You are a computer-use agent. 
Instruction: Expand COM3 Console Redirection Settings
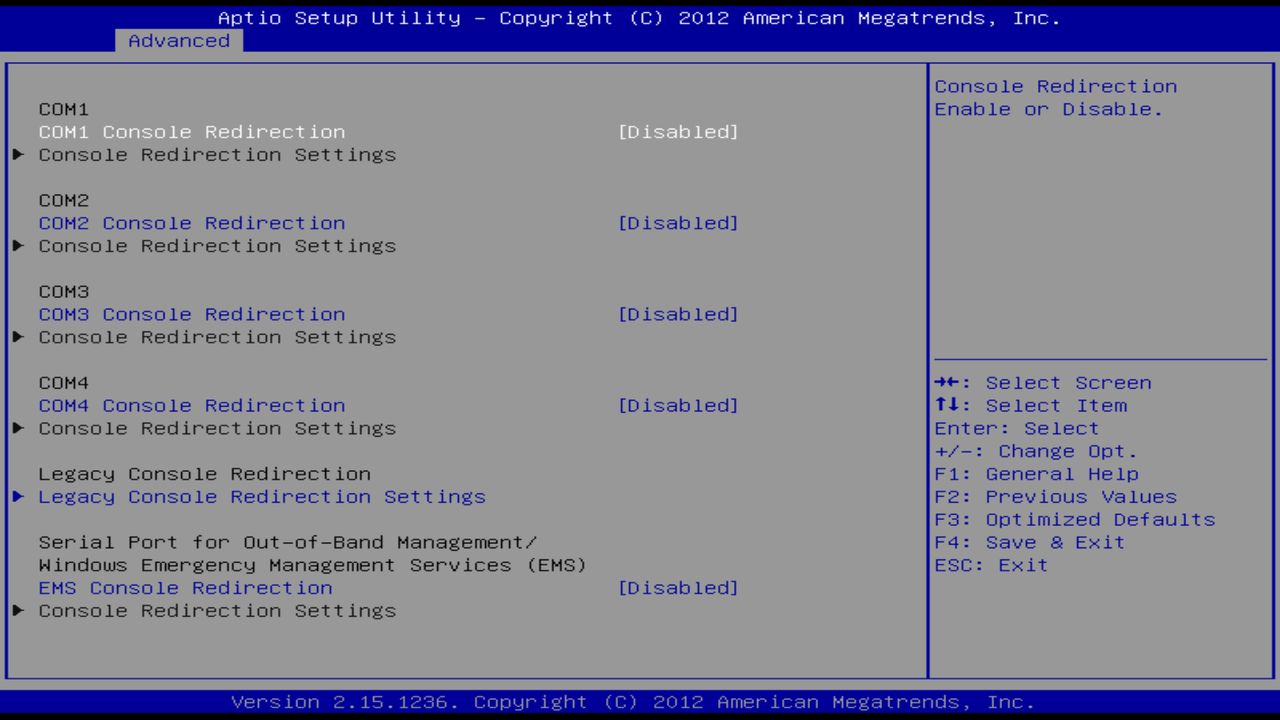coord(216,336)
